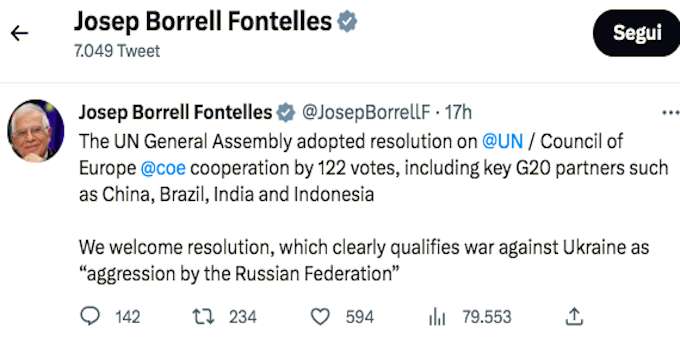Like the tweet with the heart icon
The height and width of the screenshot is (360, 680).
[x=320, y=317]
